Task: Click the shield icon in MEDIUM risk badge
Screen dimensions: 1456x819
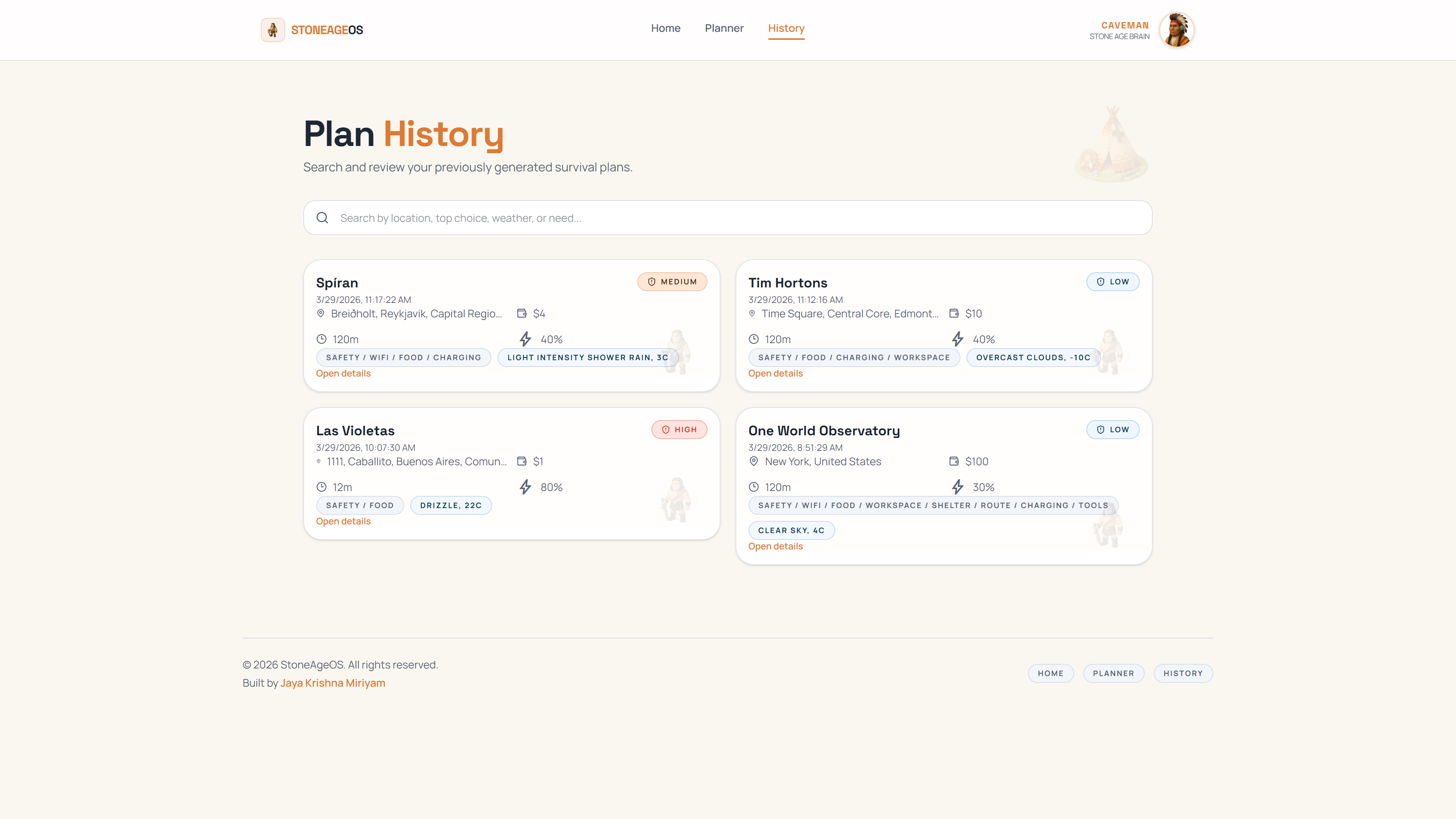Action: click(651, 281)
